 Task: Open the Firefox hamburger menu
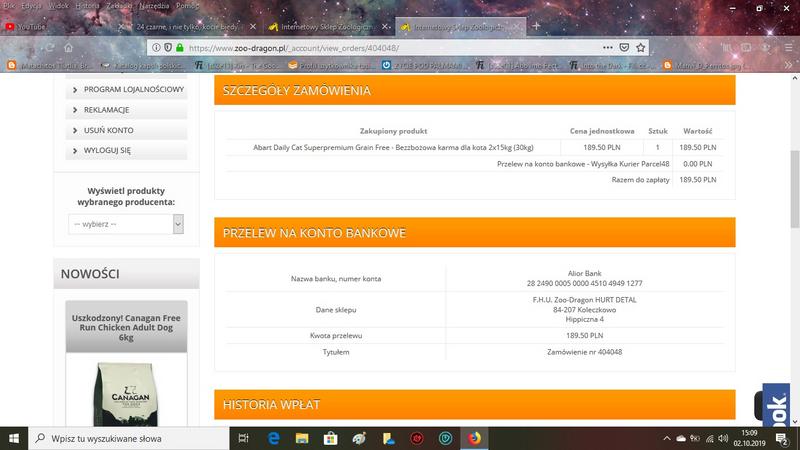pyautogui.click(x=788, y=47)
